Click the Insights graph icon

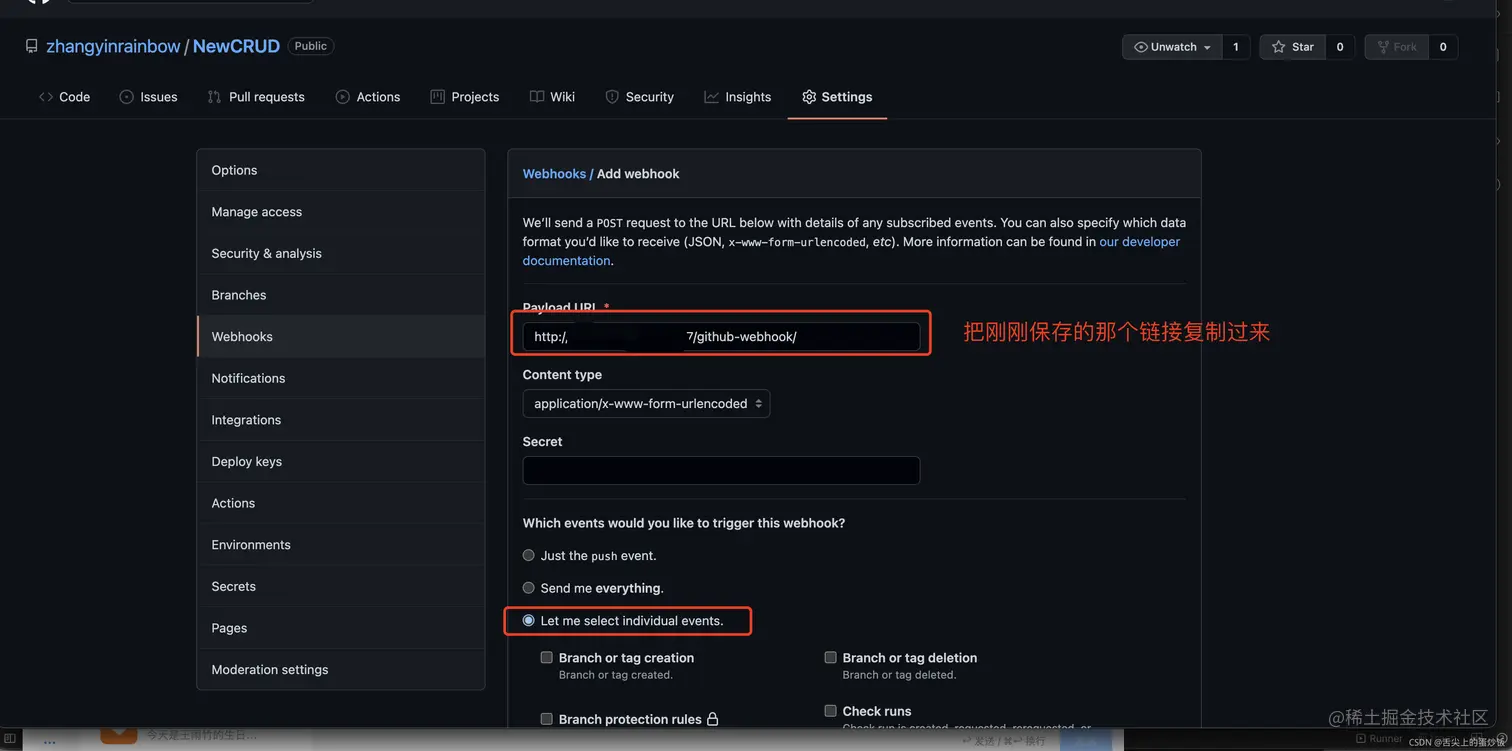(711, 97)
